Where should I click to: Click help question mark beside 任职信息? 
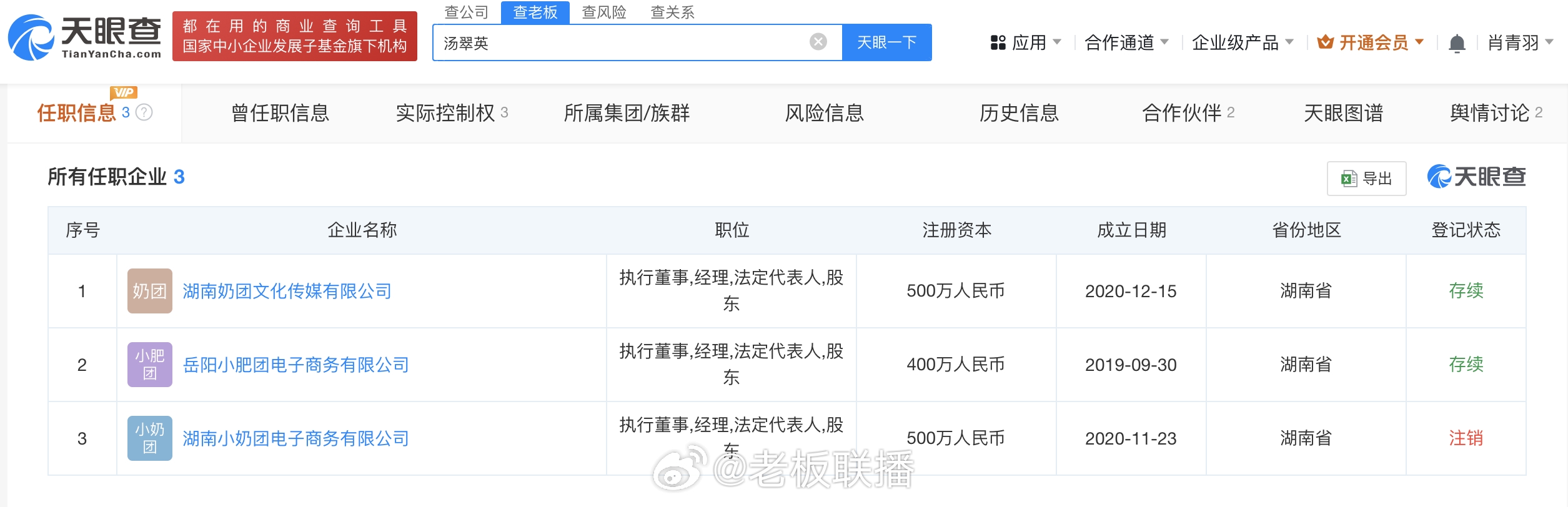pos(144,112)
